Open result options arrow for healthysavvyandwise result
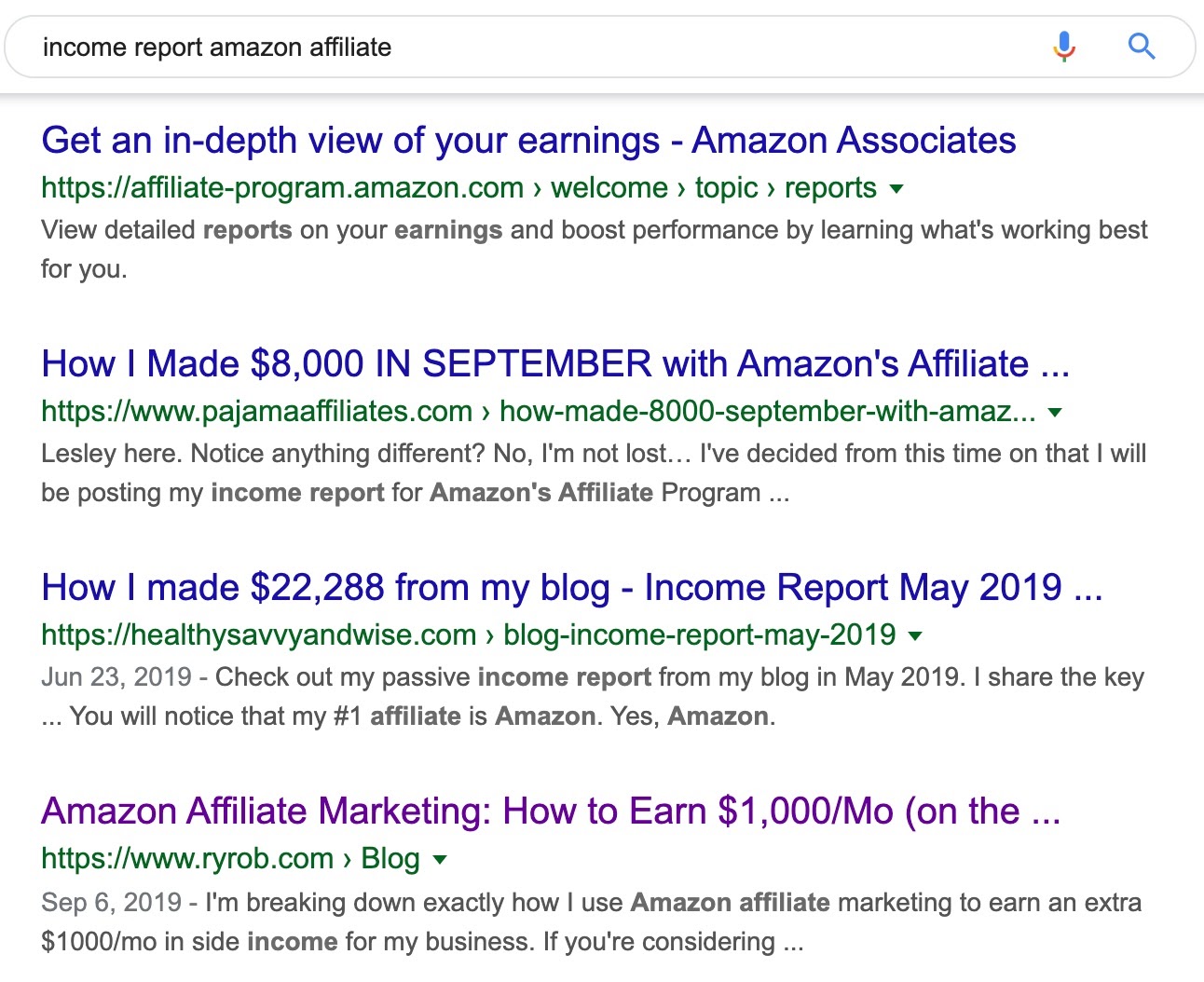The image size is (1204, 982). pyautogui.click(x=915, y=636)
